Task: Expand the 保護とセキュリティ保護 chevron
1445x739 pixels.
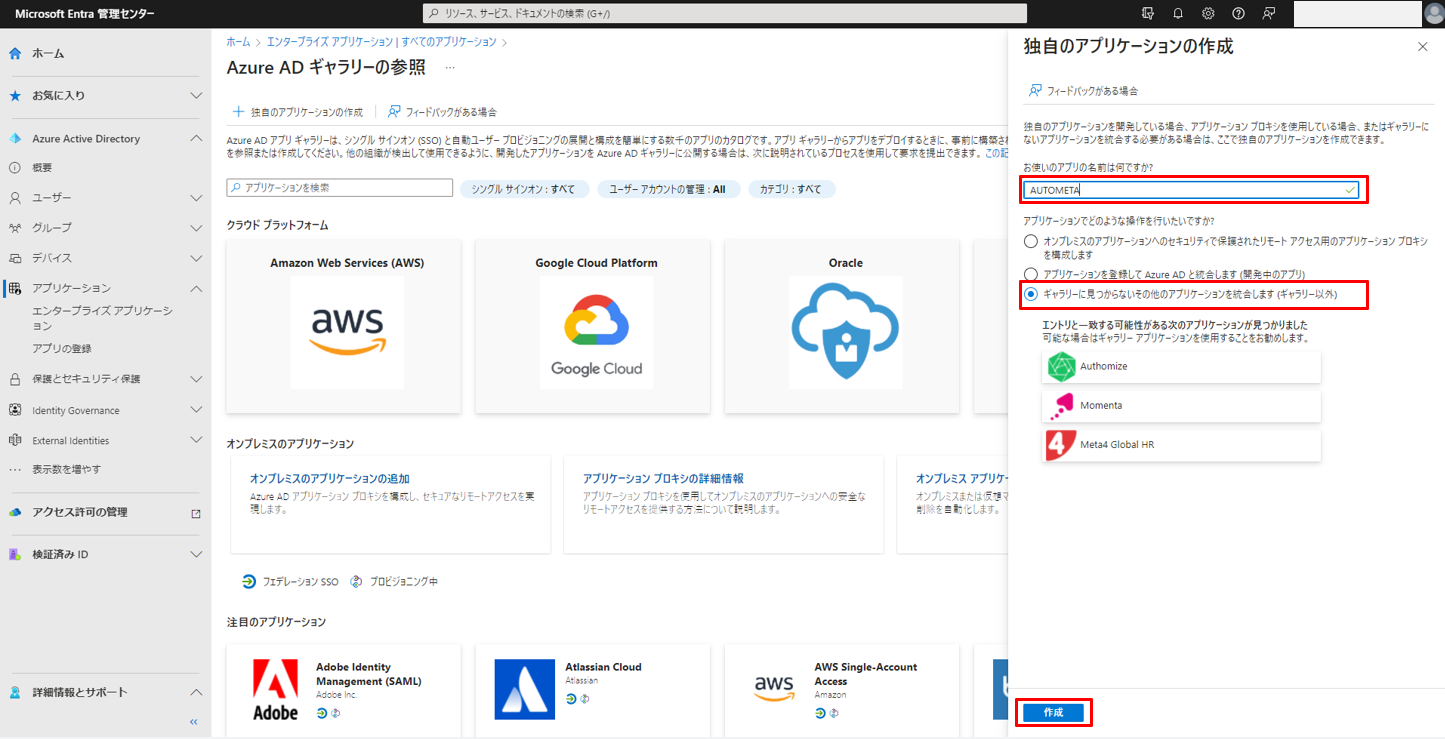Action: (196, 379)
